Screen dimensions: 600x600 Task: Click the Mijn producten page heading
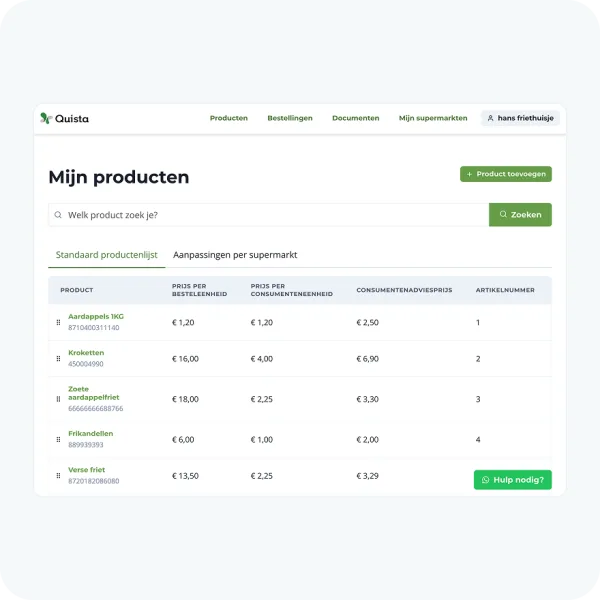click(x=119, y=177)
